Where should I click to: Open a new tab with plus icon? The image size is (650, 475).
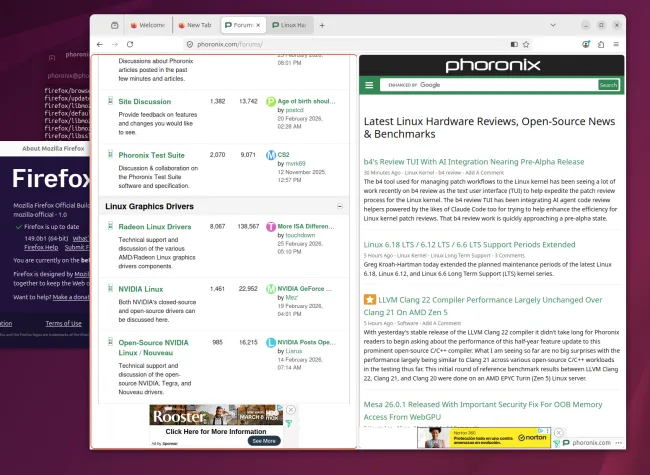coord(322,25)
